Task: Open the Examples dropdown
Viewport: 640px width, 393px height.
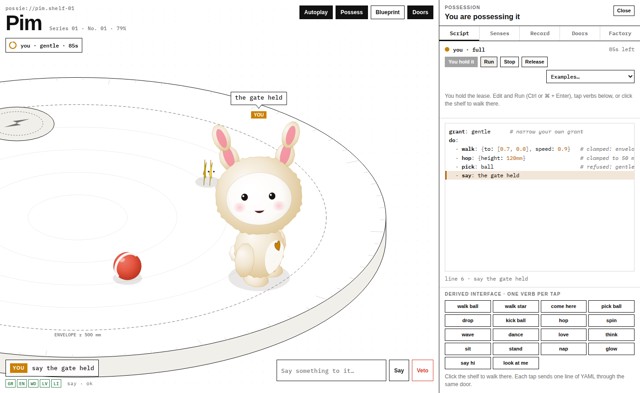Action: (590, 77)
